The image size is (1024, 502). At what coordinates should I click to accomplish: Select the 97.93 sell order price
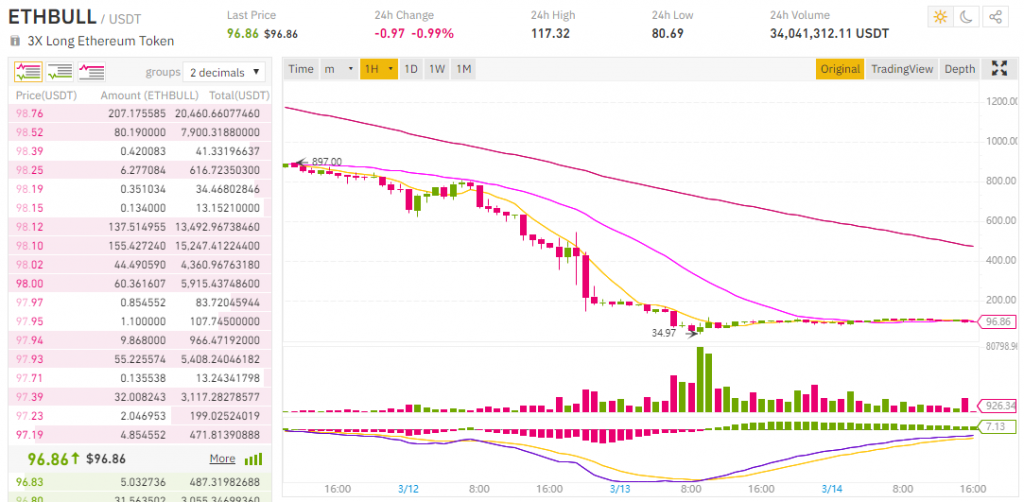point(28,360)
